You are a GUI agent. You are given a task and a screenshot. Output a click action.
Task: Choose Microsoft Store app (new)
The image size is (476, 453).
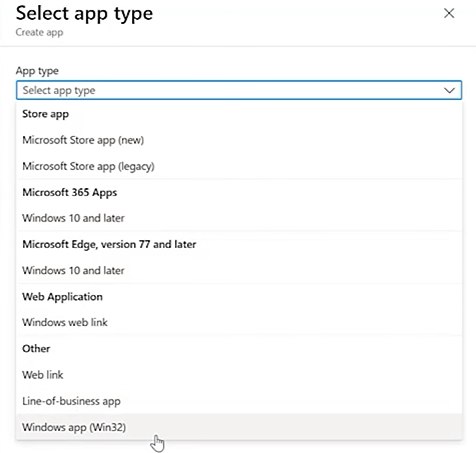pos(239,140)
